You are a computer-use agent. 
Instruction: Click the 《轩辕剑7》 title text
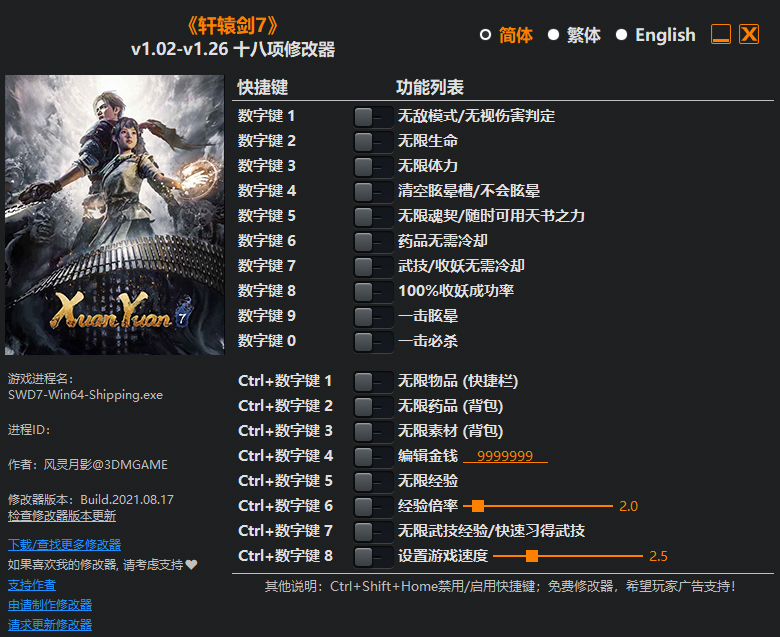click(232, 25)
